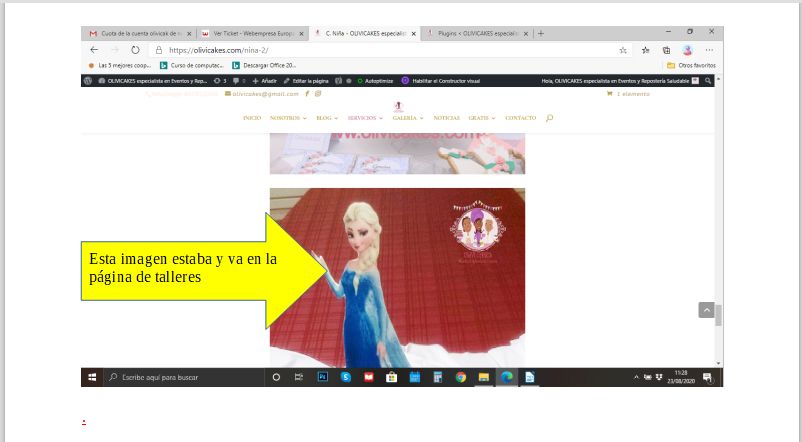Click the back-to-top arrow button
Screen dimensions: 802x442
[x=706, y=310]
